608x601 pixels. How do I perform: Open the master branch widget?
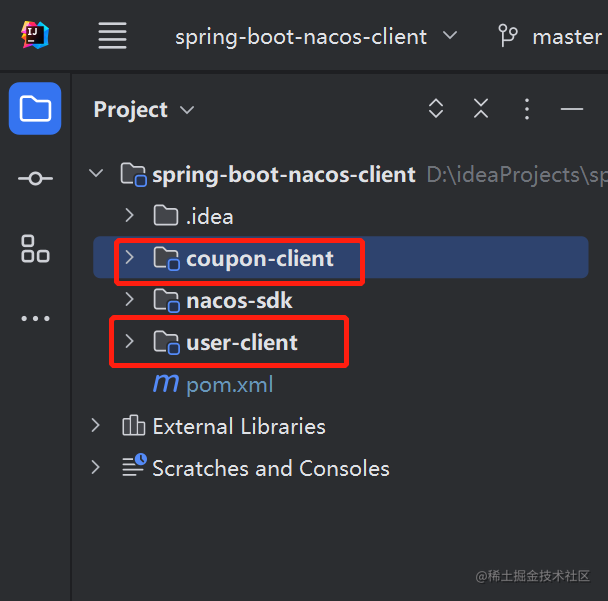tap(551, 37)
